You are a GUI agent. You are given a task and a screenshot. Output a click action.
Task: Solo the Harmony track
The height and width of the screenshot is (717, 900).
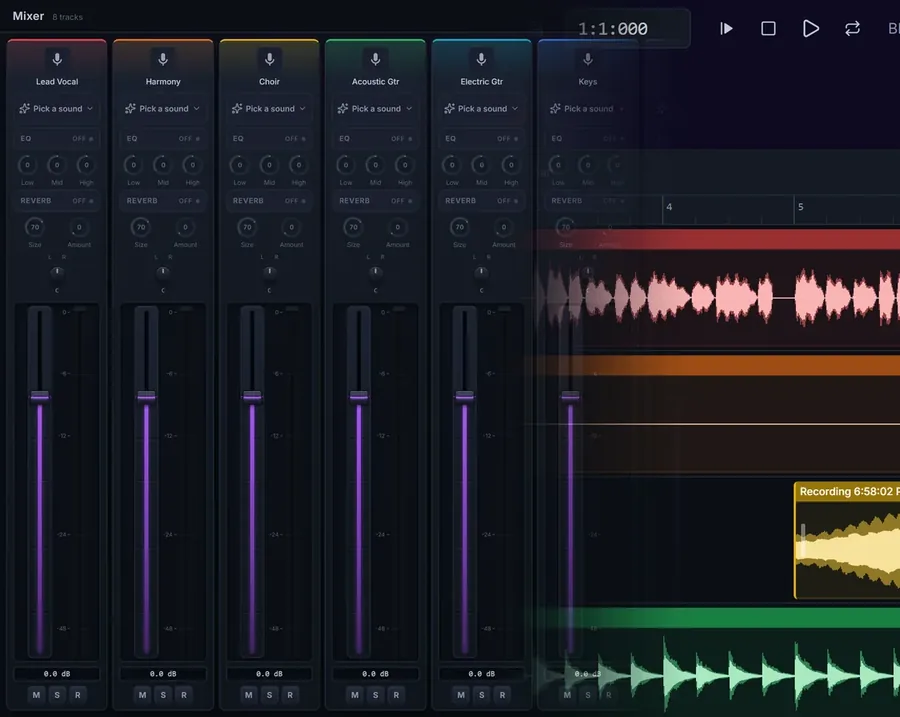point(163,695)
